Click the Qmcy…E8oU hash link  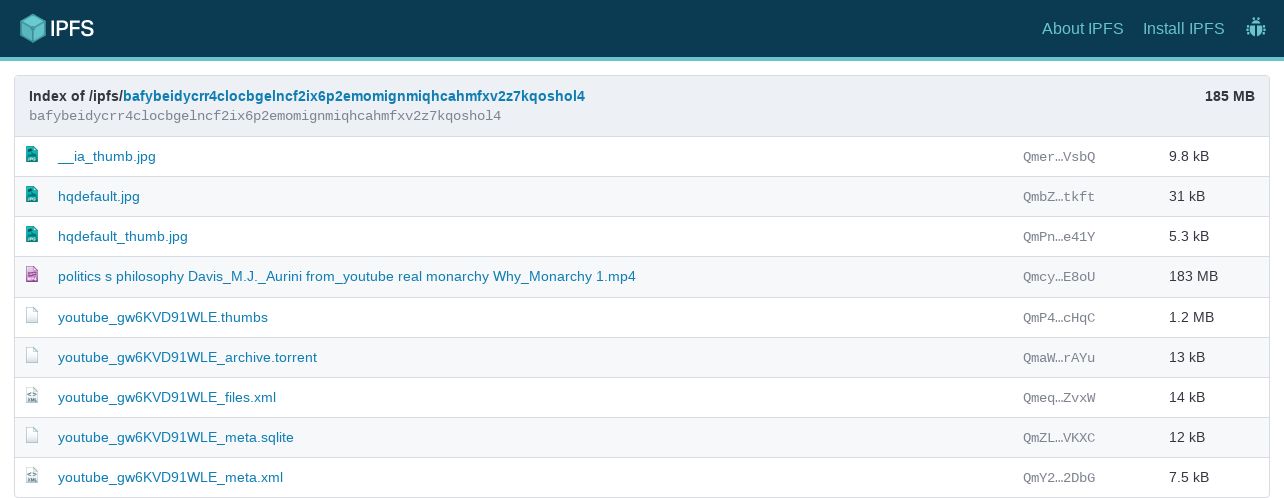click(1059, 277)
